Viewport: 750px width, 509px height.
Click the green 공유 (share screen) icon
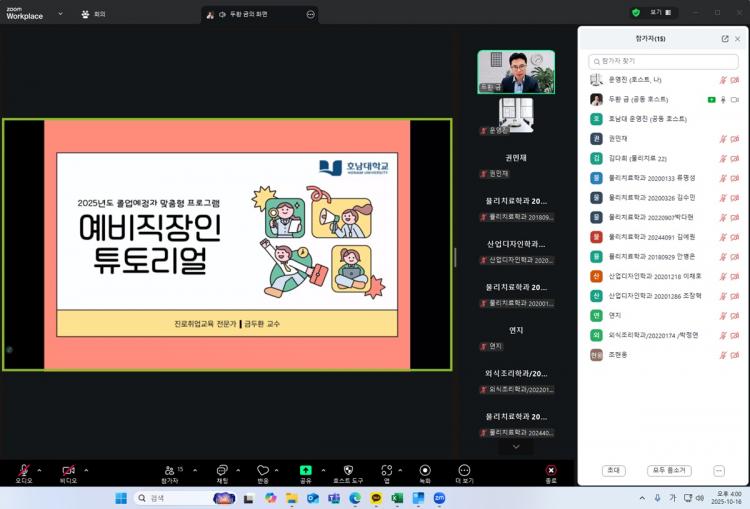click(305, 469)
